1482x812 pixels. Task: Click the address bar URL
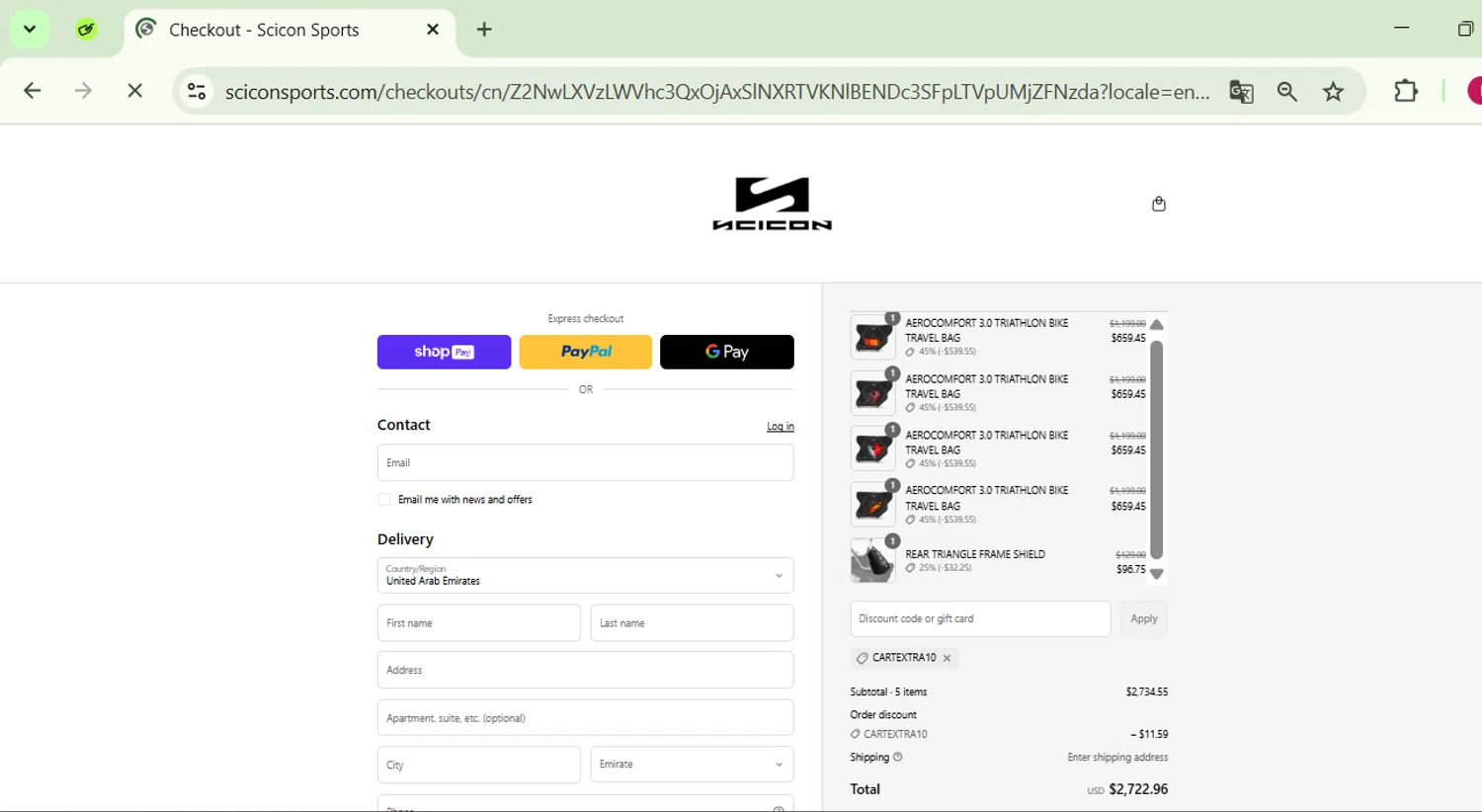(x=716, y=92)
